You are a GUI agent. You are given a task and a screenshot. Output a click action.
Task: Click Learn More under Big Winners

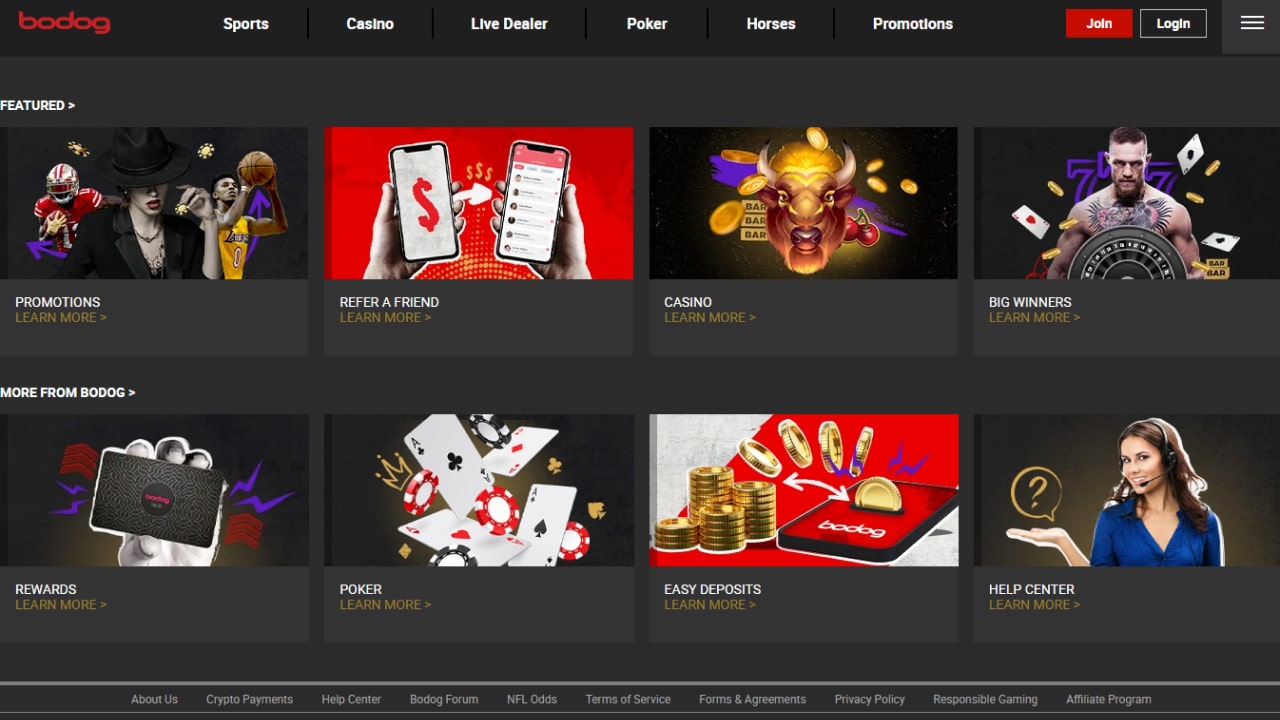coord(1035,318)
